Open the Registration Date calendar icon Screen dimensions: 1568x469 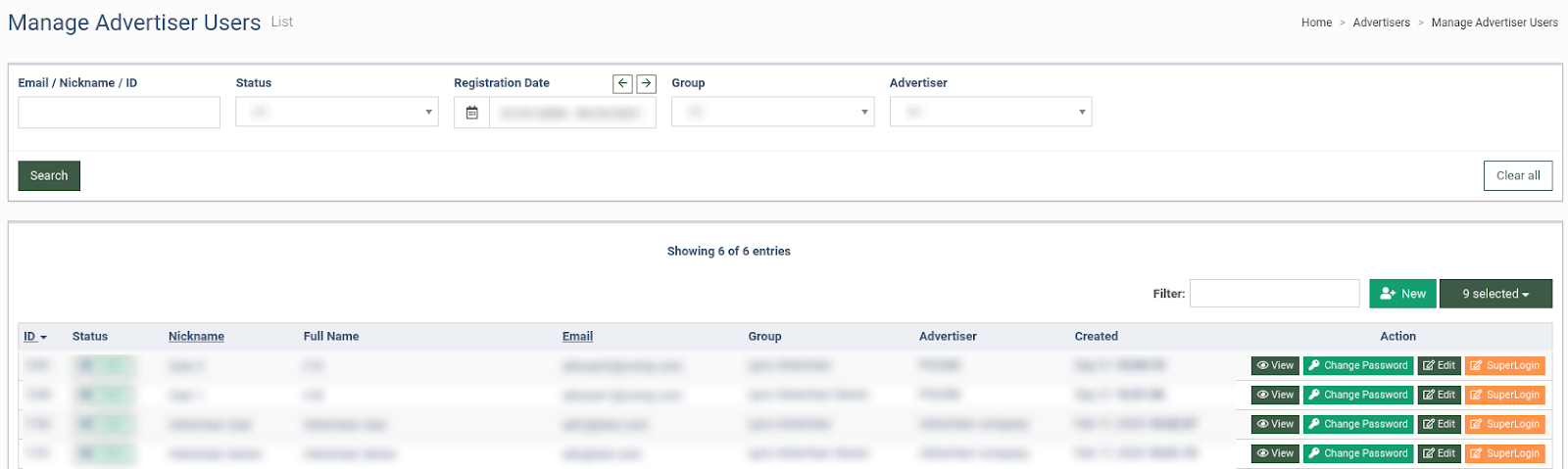coord(471,113)
